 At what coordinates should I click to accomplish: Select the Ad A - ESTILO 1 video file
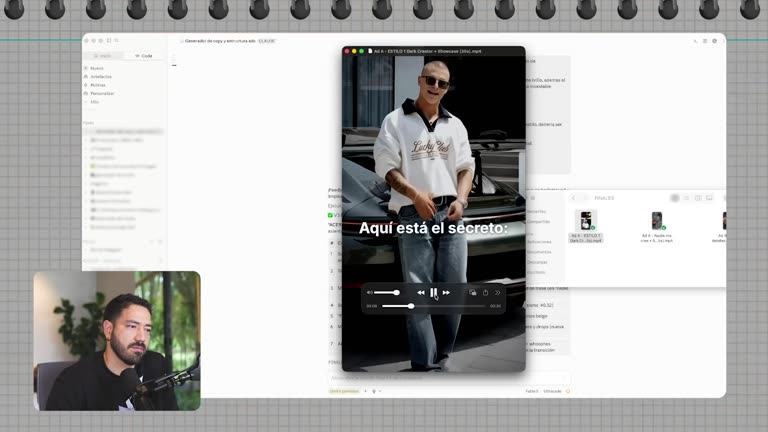tap(586, 226)
